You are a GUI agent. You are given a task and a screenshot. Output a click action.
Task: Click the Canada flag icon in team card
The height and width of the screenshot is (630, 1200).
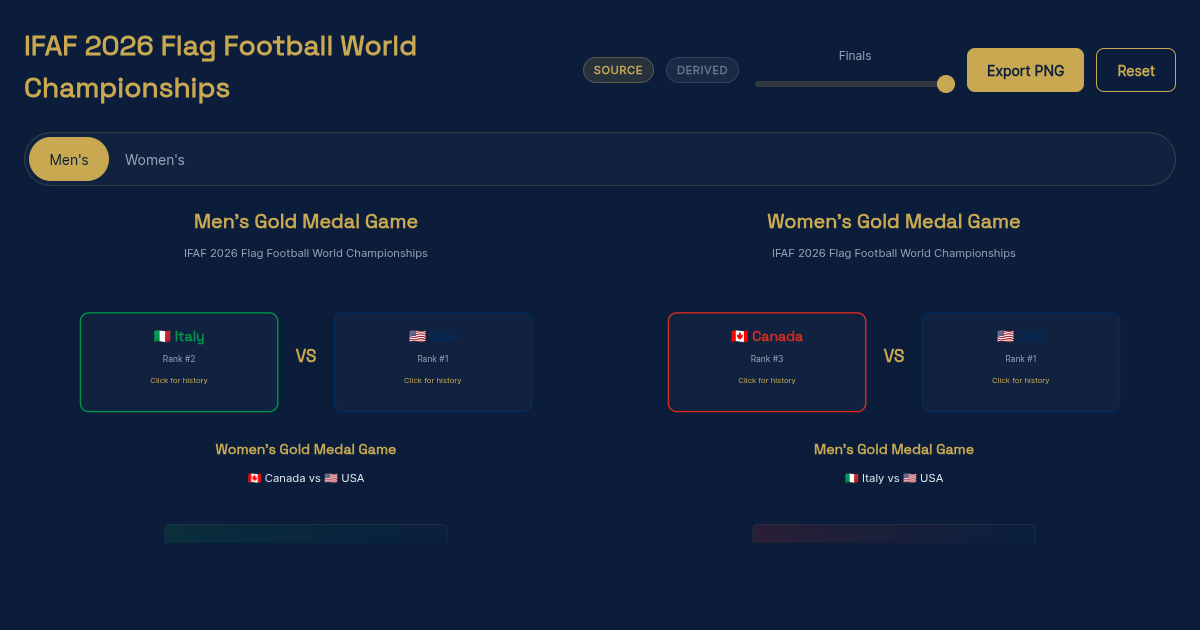pos(740,336)
